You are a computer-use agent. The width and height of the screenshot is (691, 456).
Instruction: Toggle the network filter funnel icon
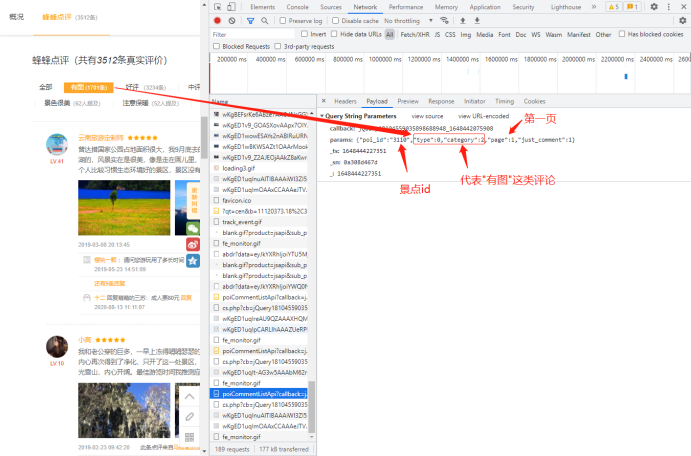click(x=250, y=21)
